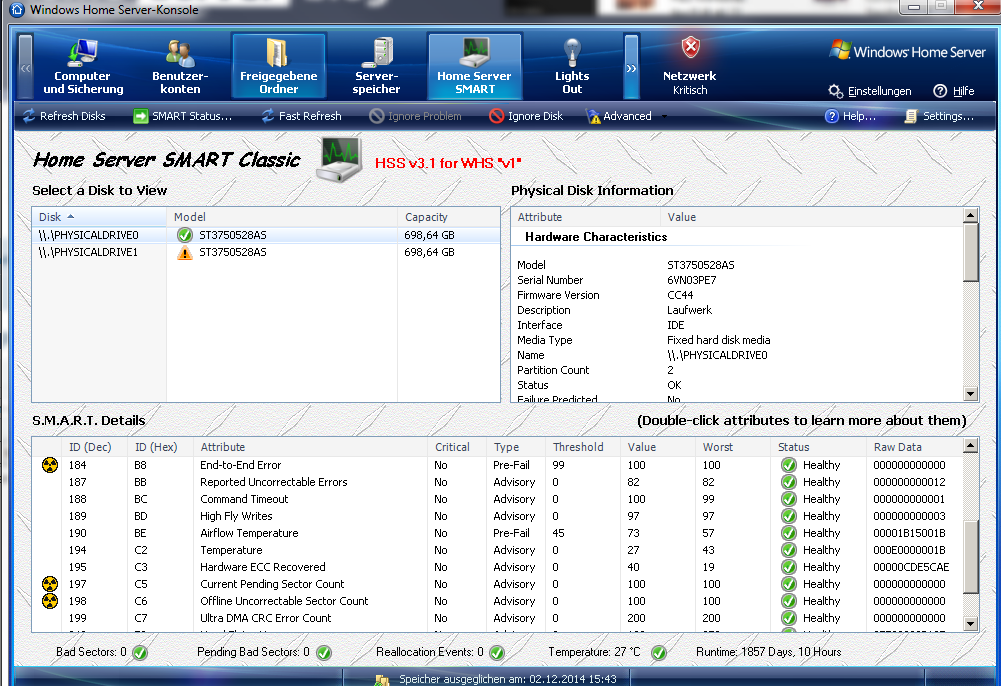Click the Reallocation Events check icon
The width and height of the screenshot is (1001, 686).
click(497, 653)
